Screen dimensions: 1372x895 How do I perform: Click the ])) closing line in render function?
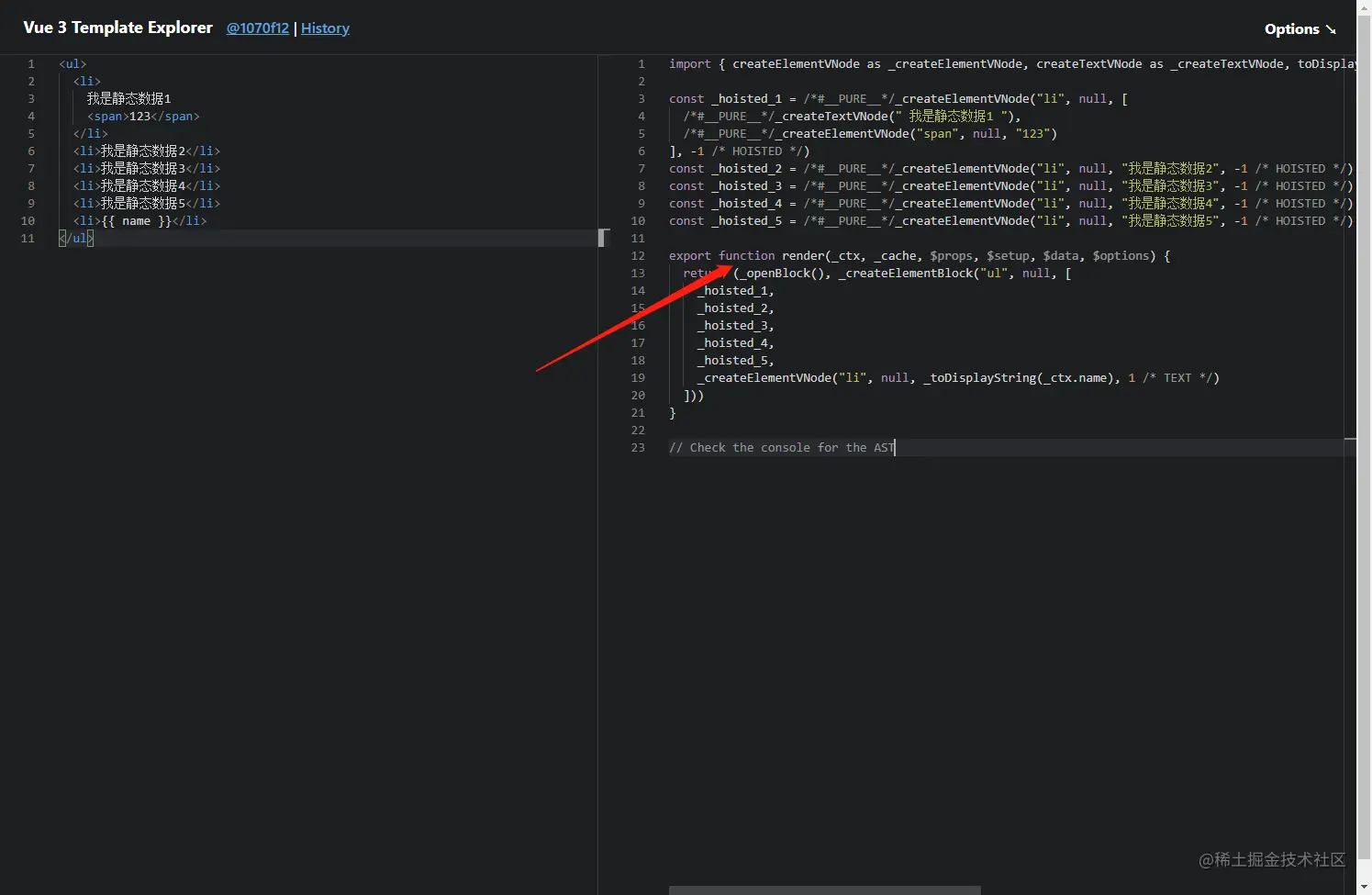693,396
